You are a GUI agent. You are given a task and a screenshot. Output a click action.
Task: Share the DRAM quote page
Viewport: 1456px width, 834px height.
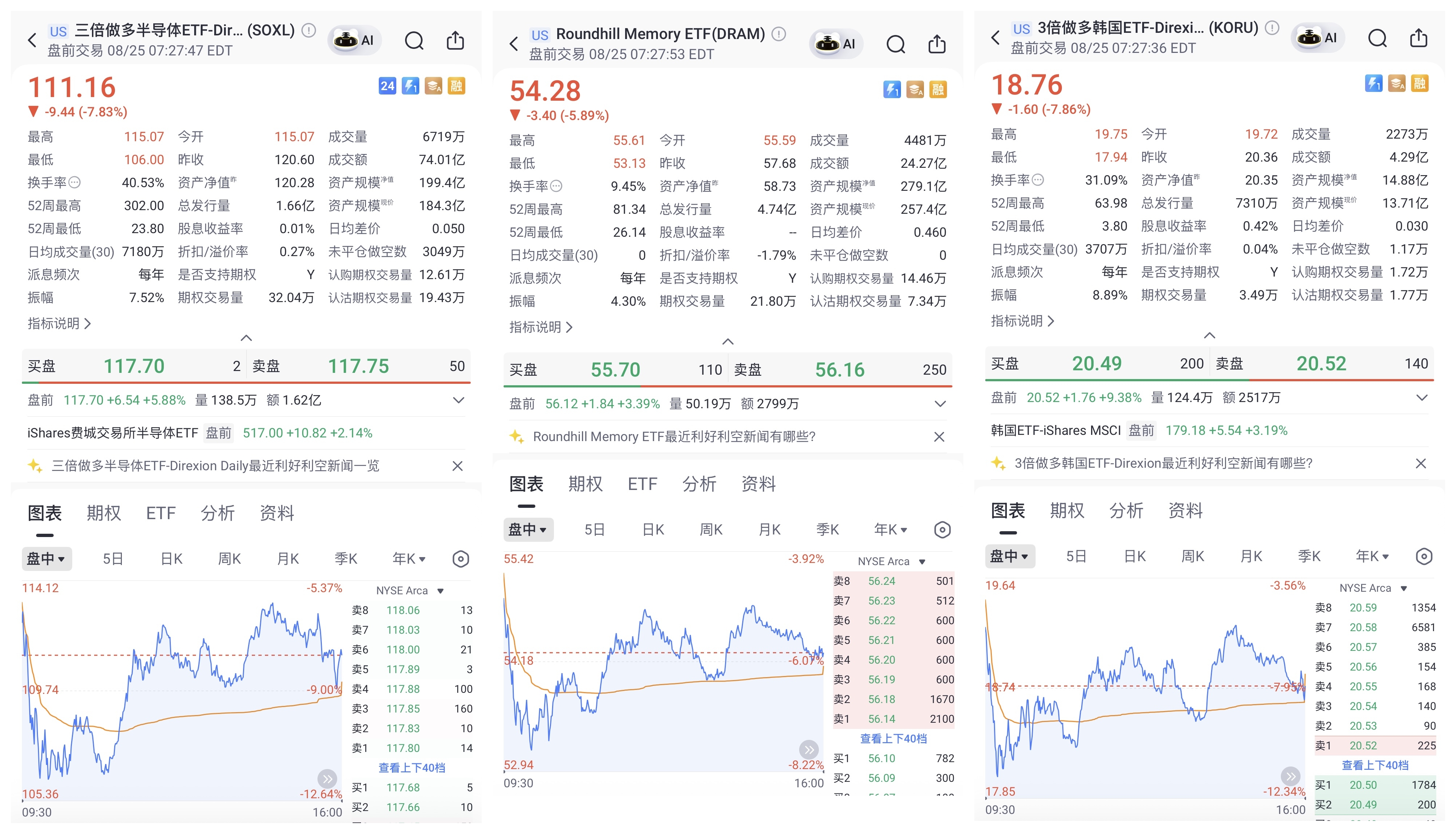coord(937,43)
